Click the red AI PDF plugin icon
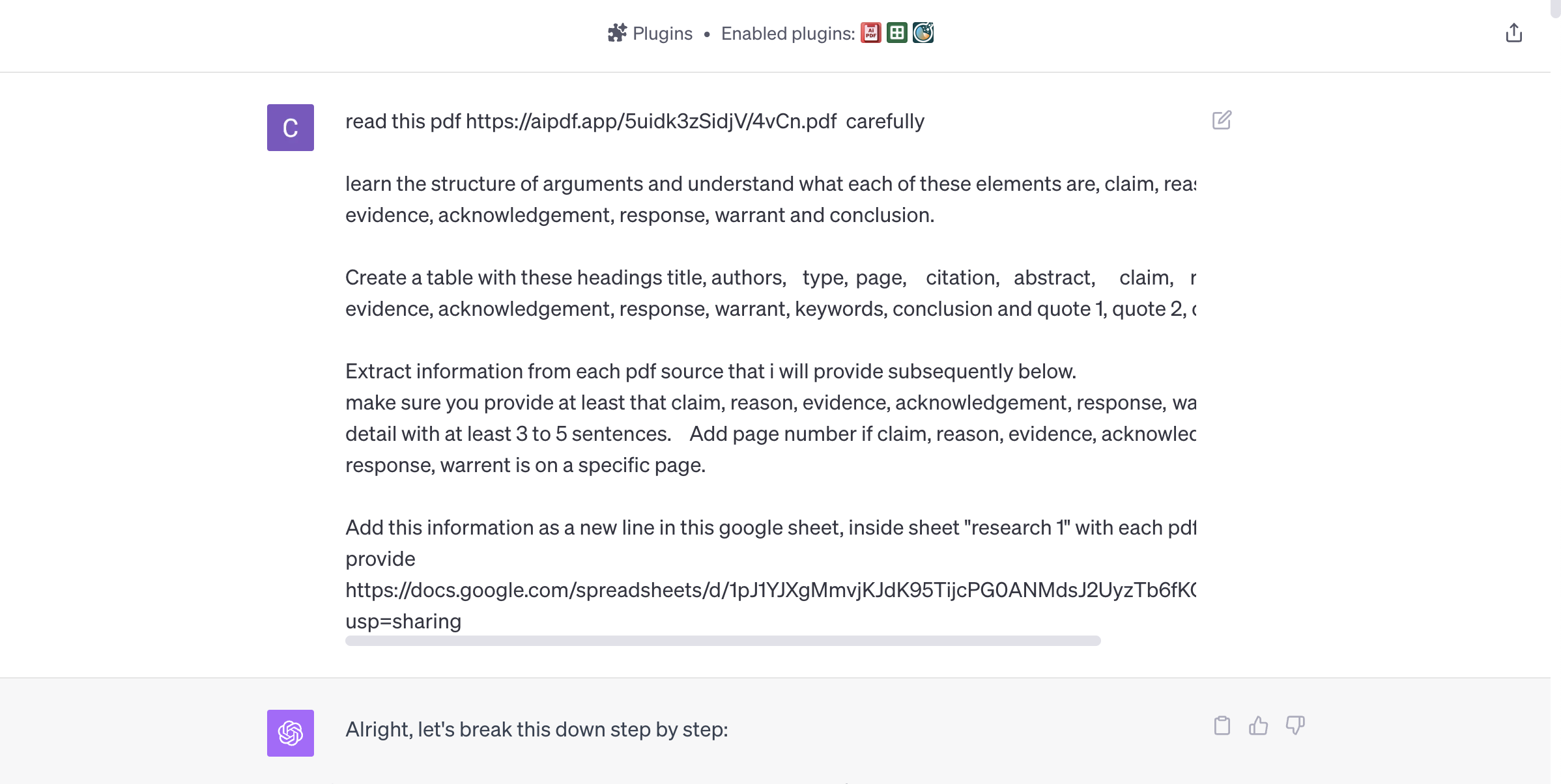 [x=870, y=33]
